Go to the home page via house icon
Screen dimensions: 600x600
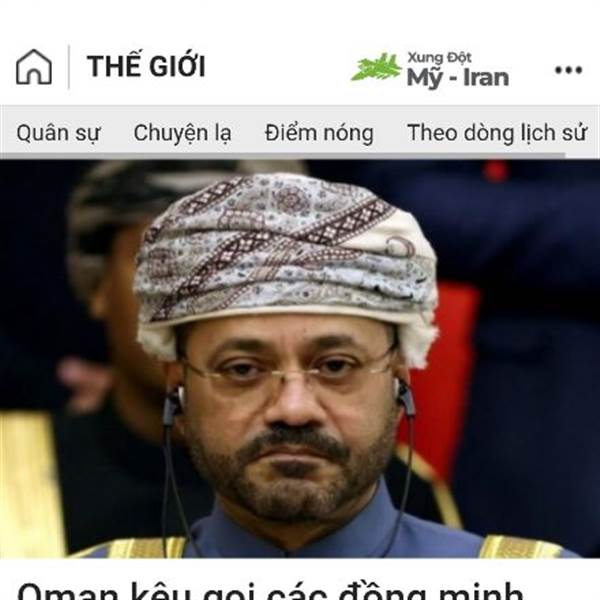pos(34,67)
